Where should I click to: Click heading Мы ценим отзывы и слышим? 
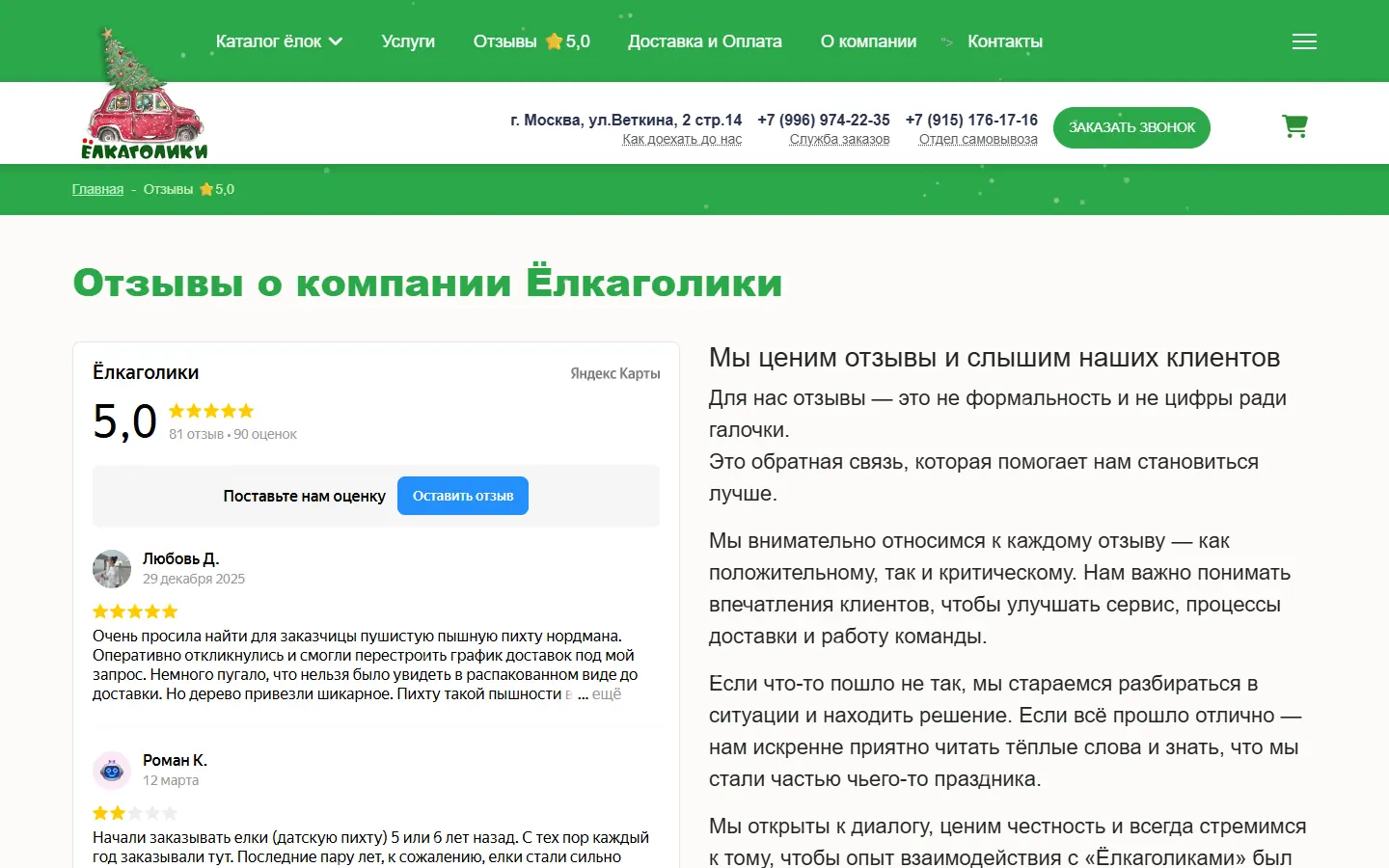pos(994,358)
